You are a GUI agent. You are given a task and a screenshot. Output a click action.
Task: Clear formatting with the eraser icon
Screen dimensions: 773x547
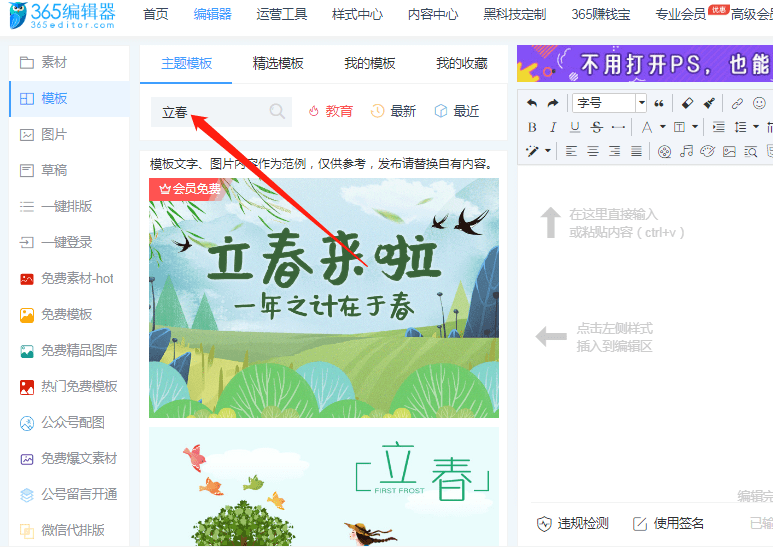tap(687, 103)
